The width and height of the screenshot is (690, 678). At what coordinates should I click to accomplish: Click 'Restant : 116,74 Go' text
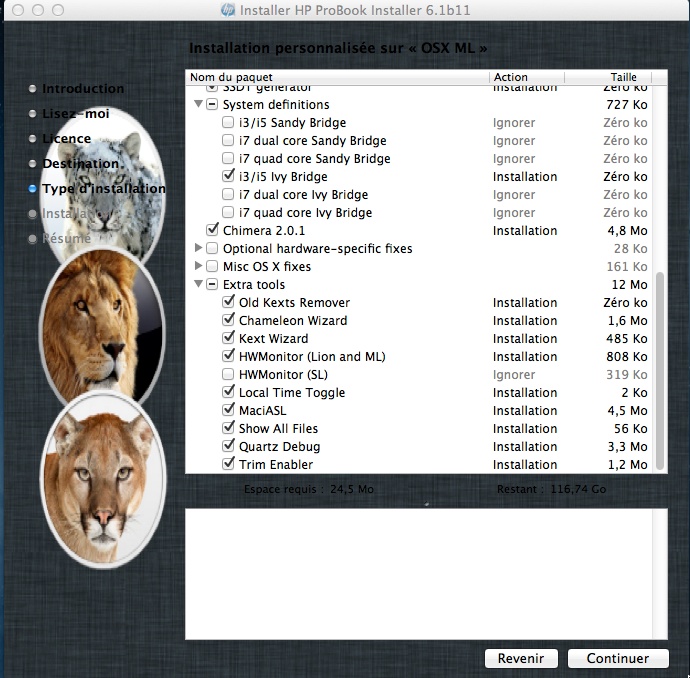click(x=551, y=489)
